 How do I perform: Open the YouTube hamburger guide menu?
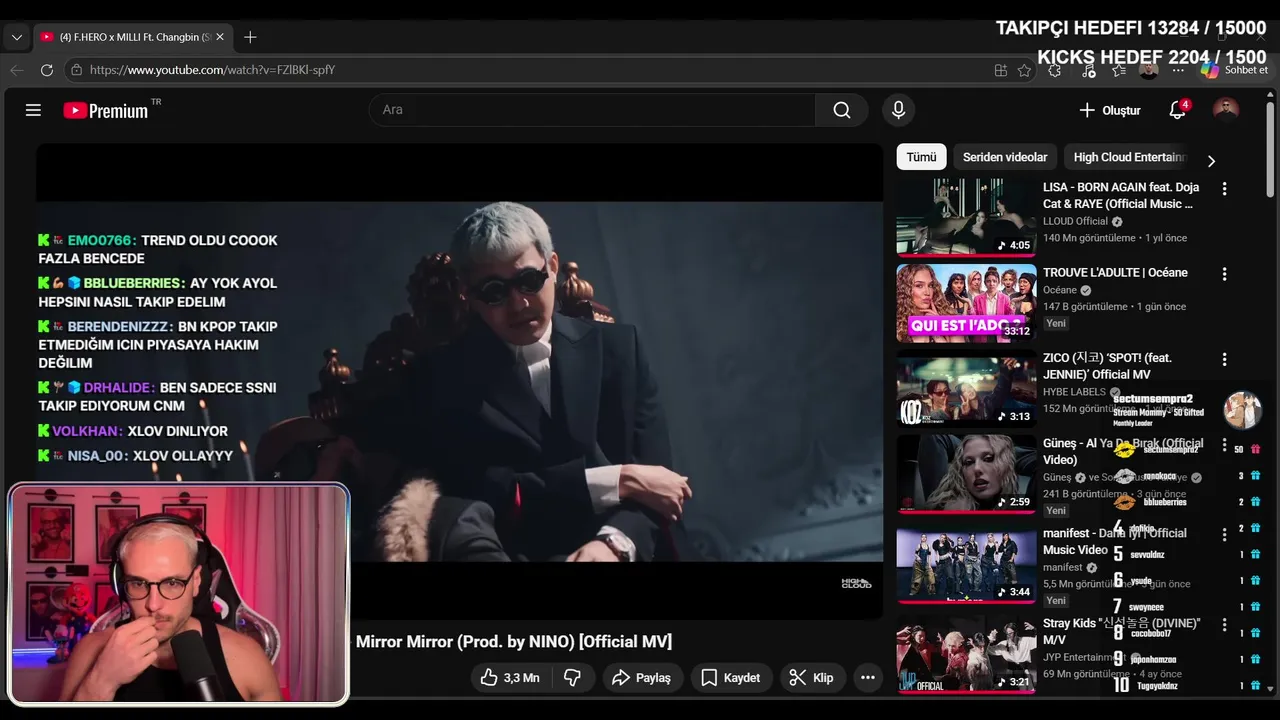[33, 110]
